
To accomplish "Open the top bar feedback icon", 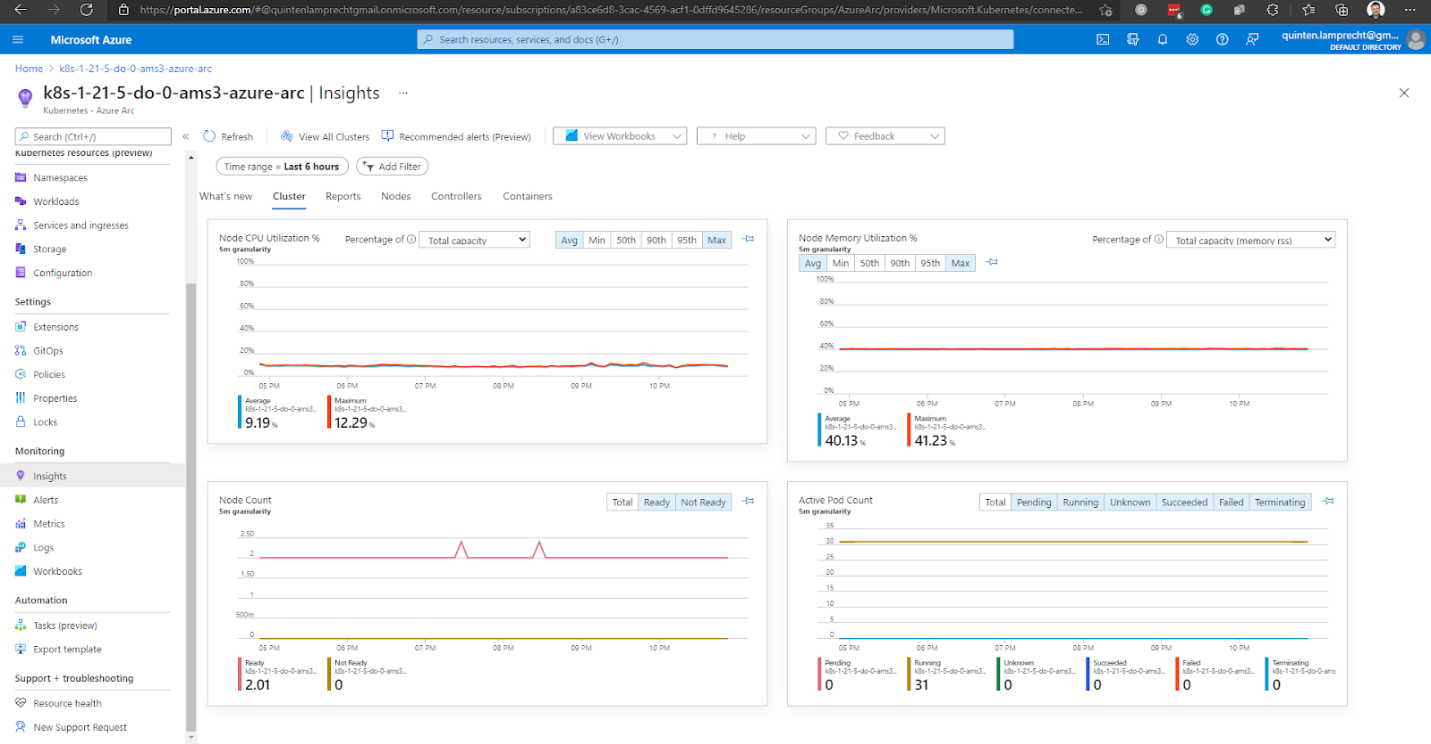I will 1252,40.
